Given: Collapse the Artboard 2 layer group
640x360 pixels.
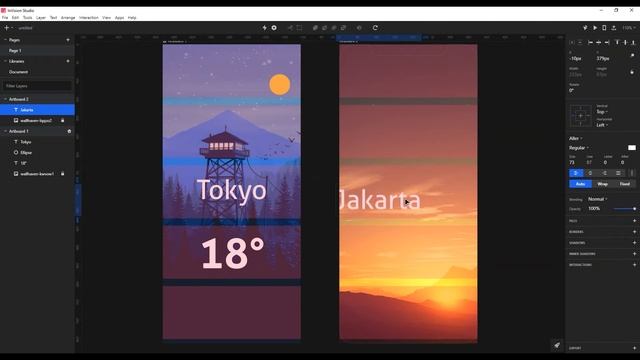Looking at the screenshot, I should pyautogui.click(x=5, y=99).
